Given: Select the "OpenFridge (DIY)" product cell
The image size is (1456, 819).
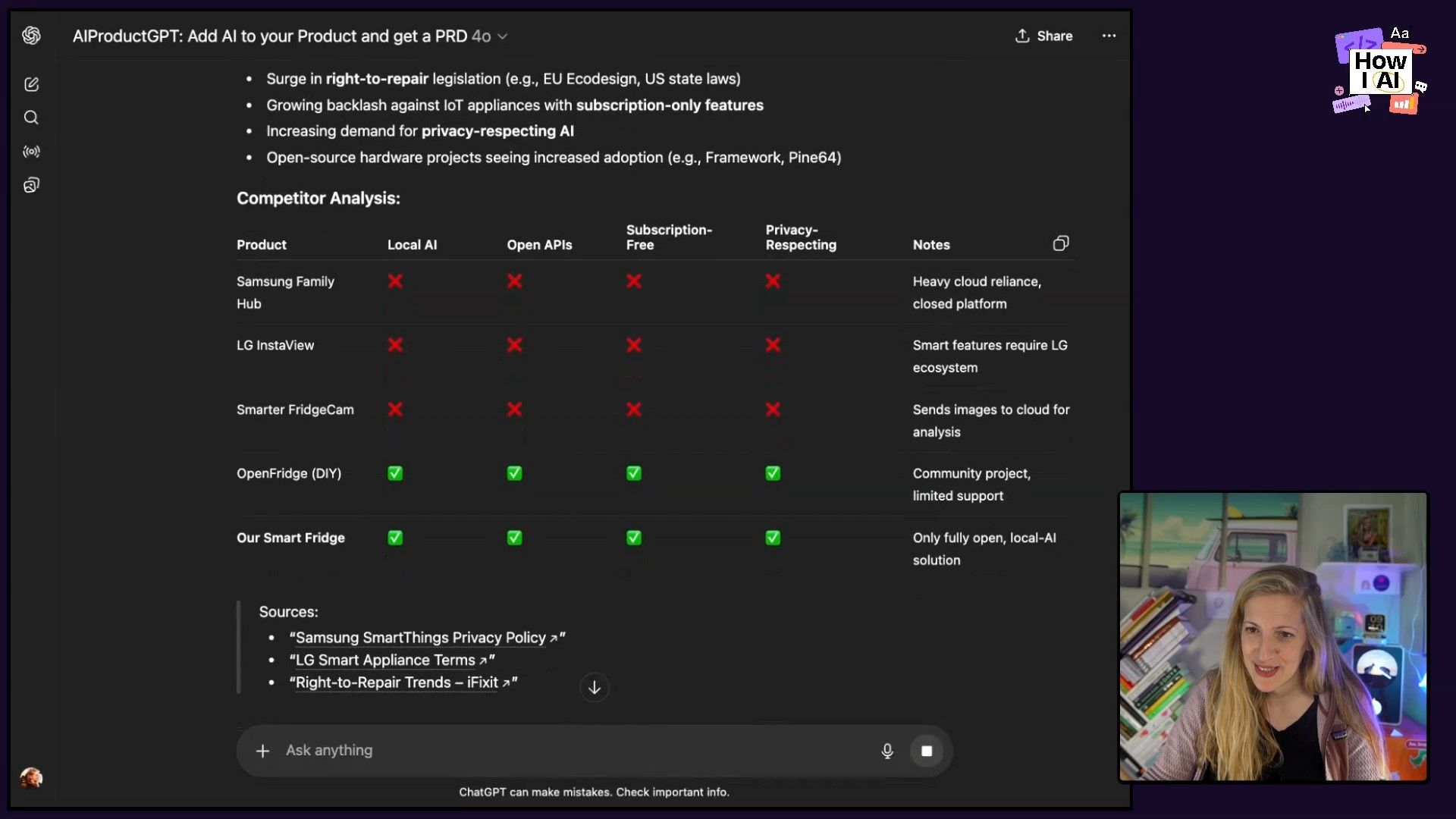Looking at the screenshot, I should point(289,473).
